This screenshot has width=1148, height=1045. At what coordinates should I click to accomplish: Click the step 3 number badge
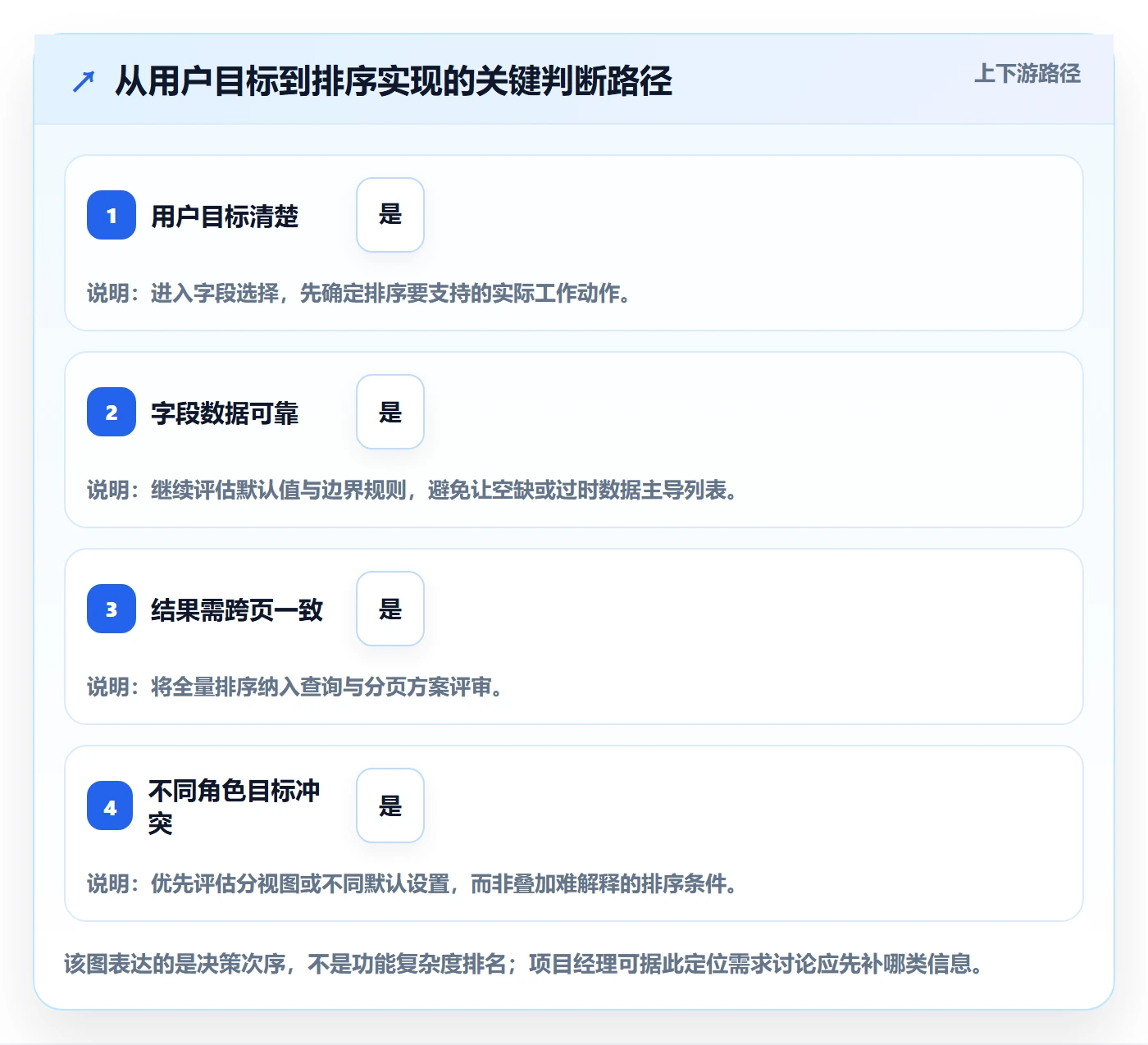pyautogui.click(x=112, y=609)
